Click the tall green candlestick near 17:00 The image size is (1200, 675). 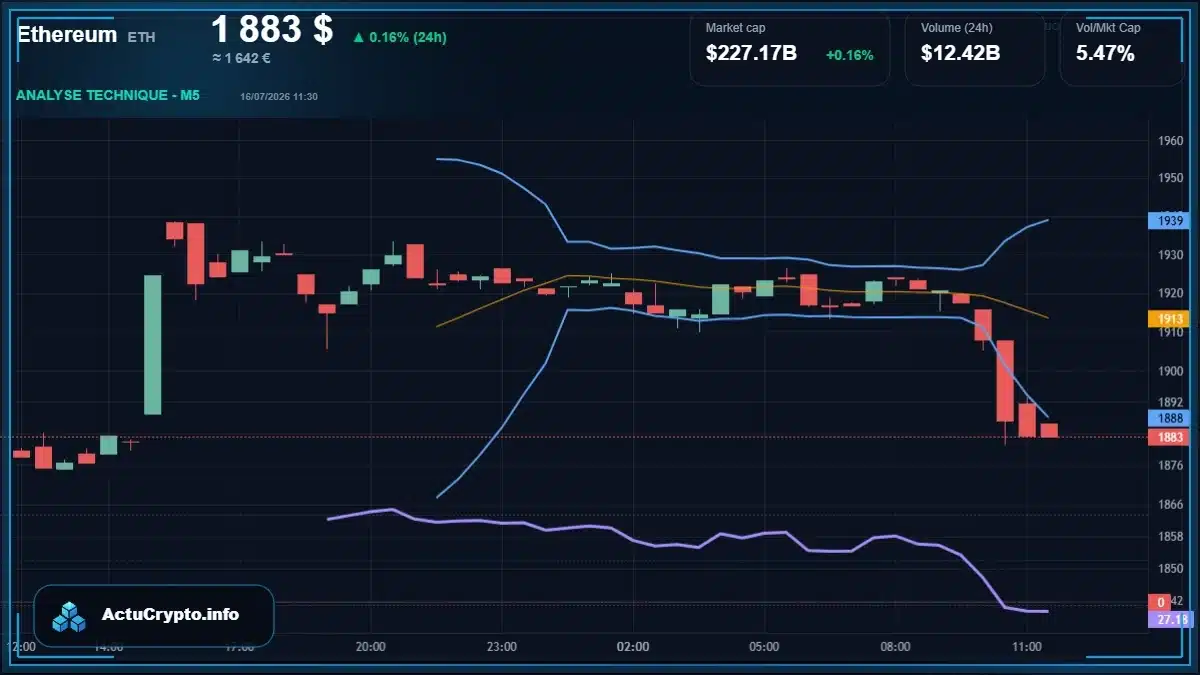point(152,344)
